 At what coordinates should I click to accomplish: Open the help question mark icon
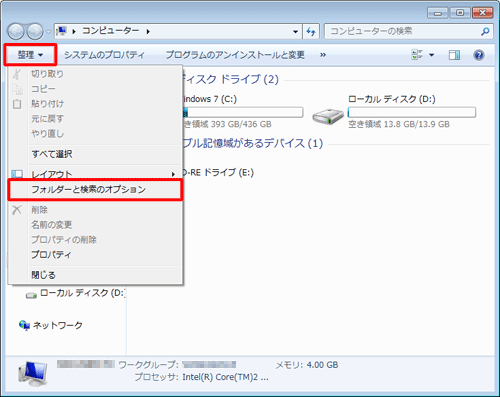point(479,55)
